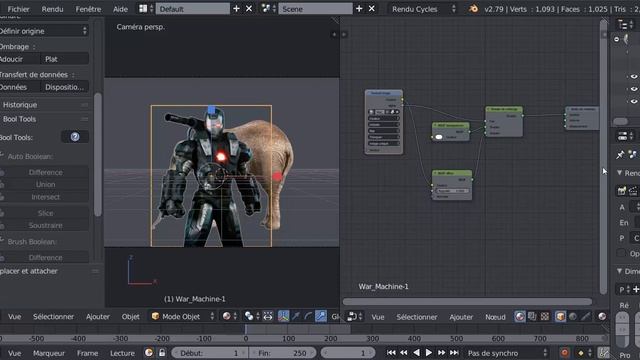Toggle the 3D manipulator widget icon
Viewport: 640px width, 360px height.
pyautogui.click(x=283, y=316)
